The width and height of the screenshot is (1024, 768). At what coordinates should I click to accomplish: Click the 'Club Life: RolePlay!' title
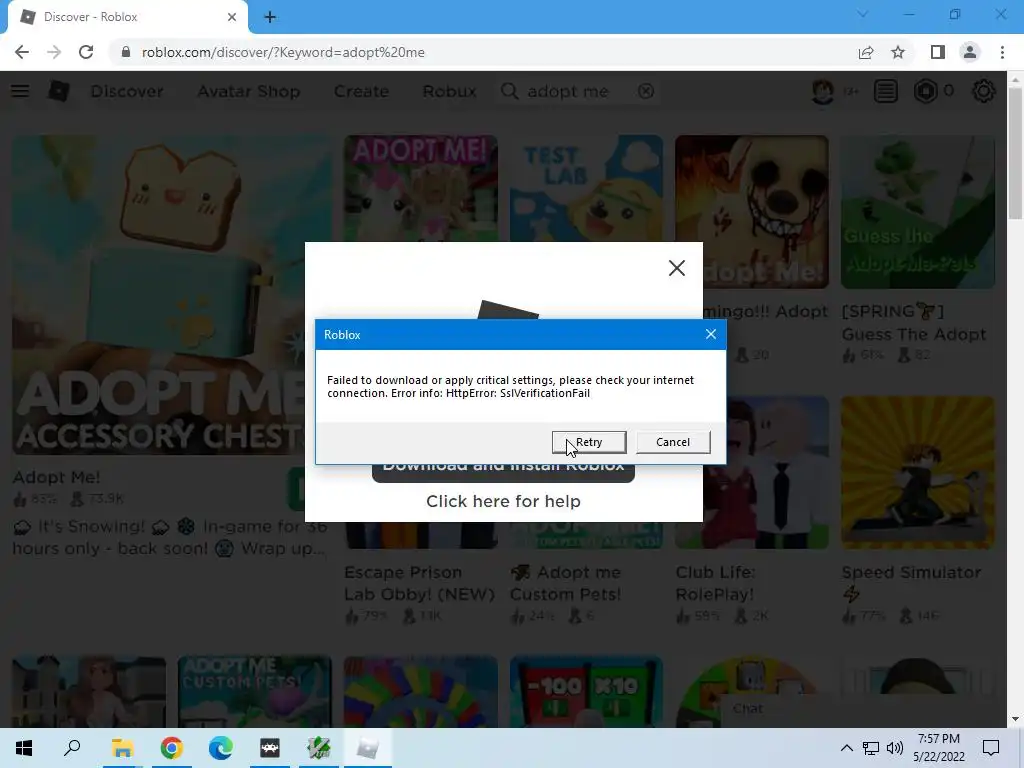[715, 583]
